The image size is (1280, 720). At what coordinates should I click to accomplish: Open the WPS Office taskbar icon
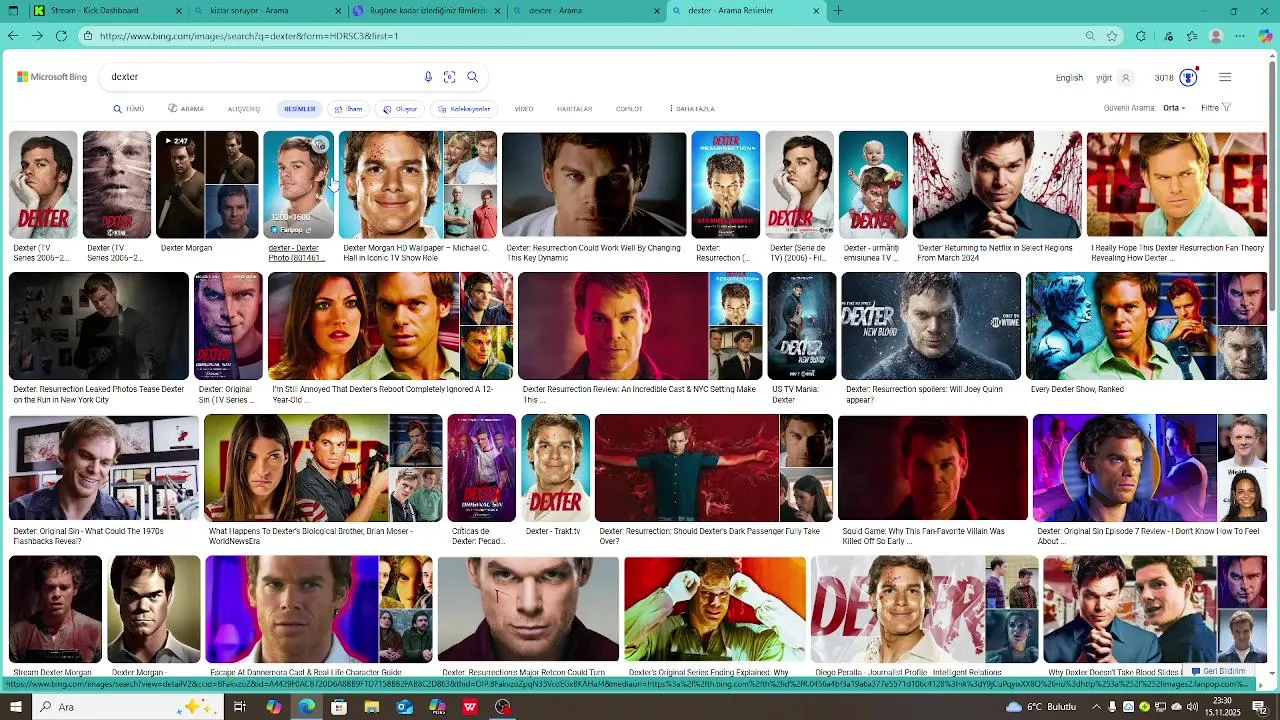pyautogui.click(x=470, y=707)
